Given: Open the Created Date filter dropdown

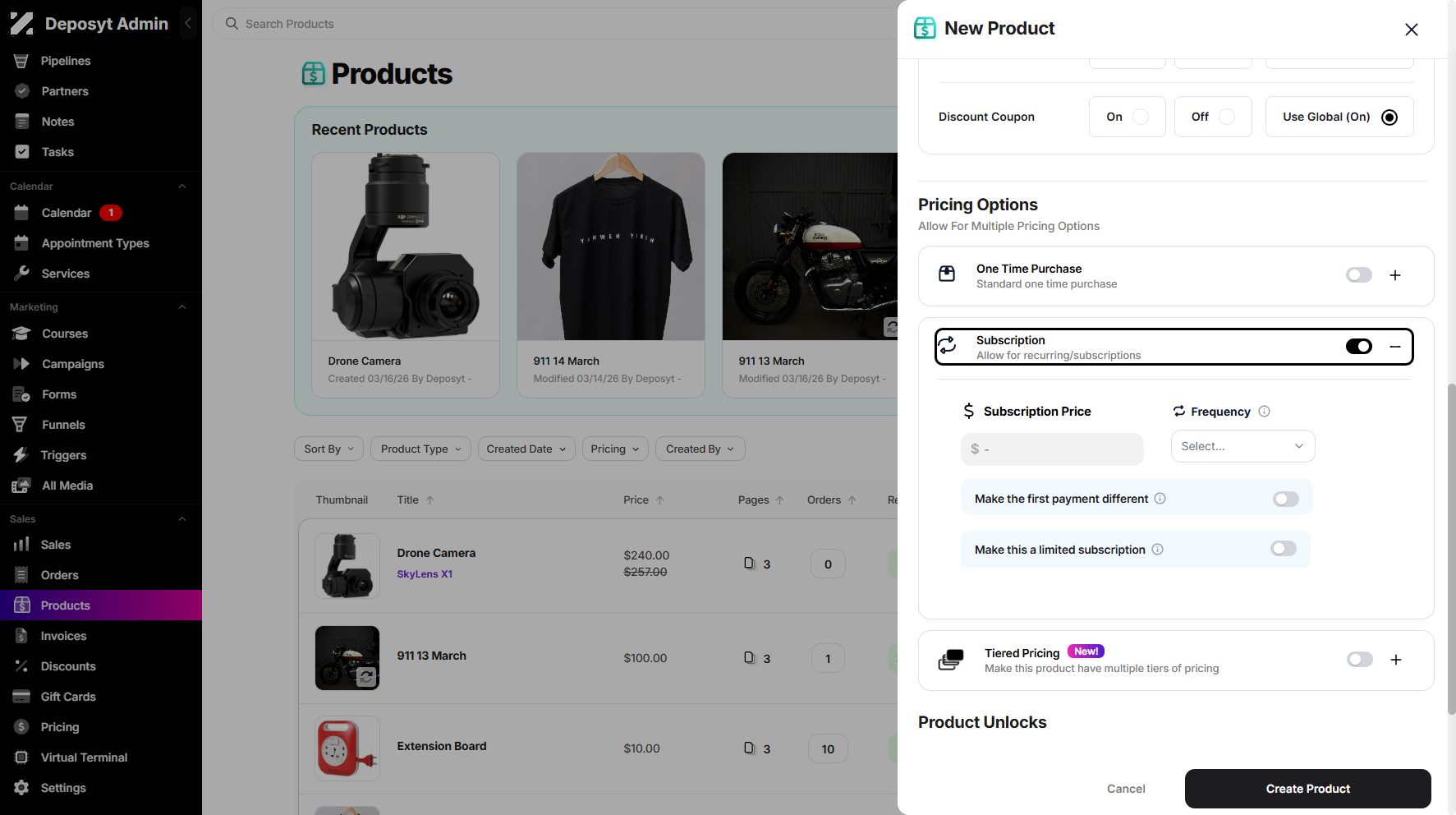Looking at the screenshot, I should coord(526,449).
